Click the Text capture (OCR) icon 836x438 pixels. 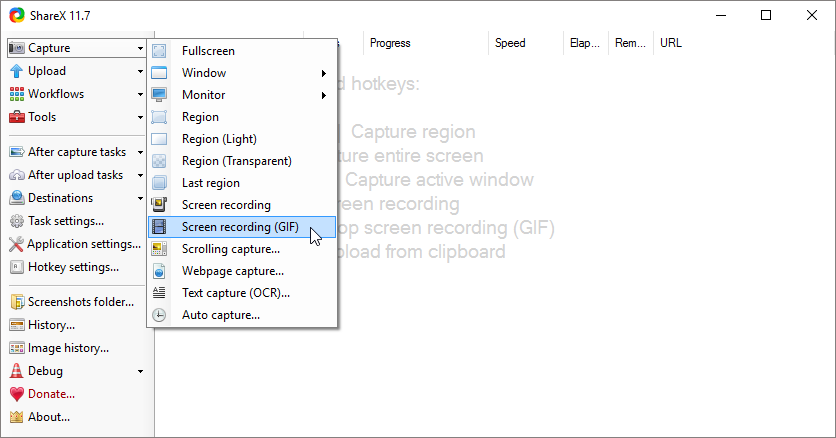pyautogui.click(x=159, y=293)
